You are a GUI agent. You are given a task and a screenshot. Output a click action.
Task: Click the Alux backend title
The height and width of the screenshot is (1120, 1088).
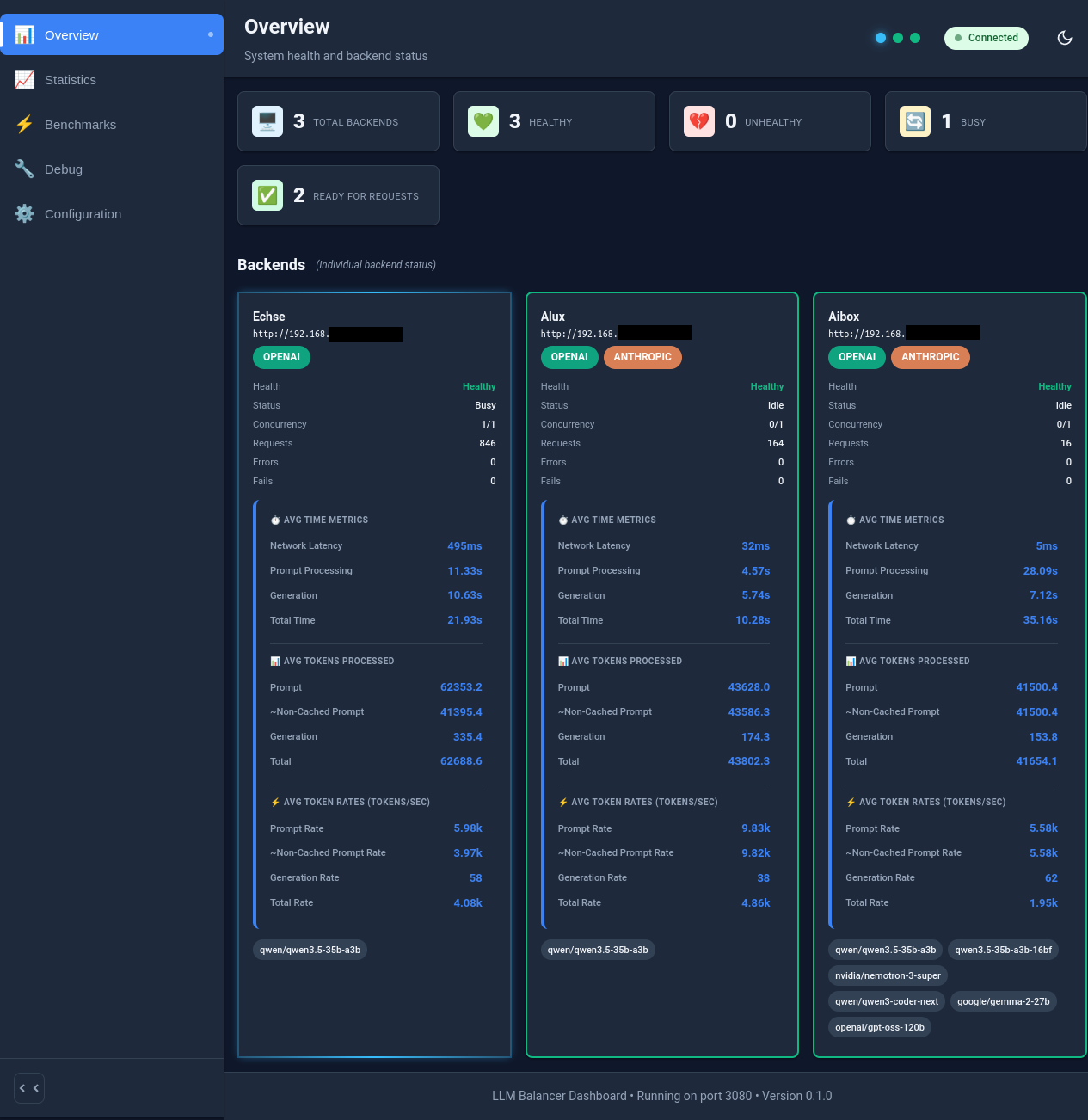[x=553, y=317]
